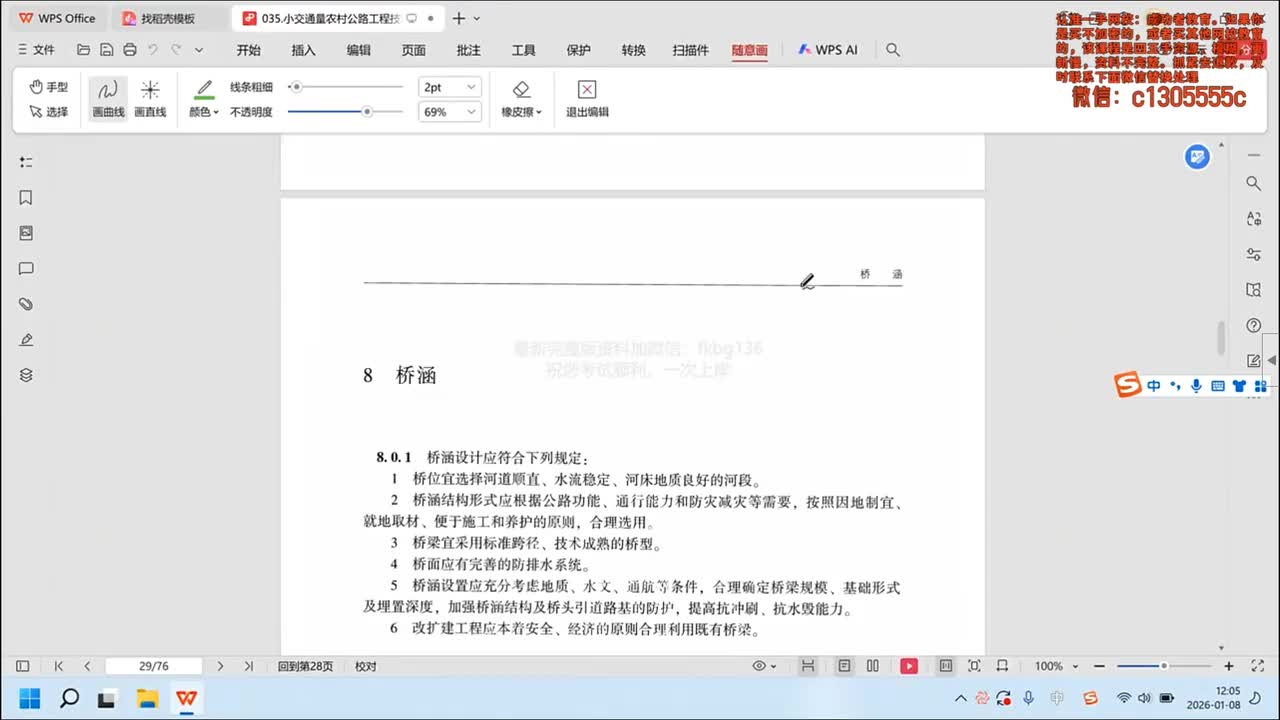
Task: Open the outline list icon in left sidebar
Action: tap(26, 162)
